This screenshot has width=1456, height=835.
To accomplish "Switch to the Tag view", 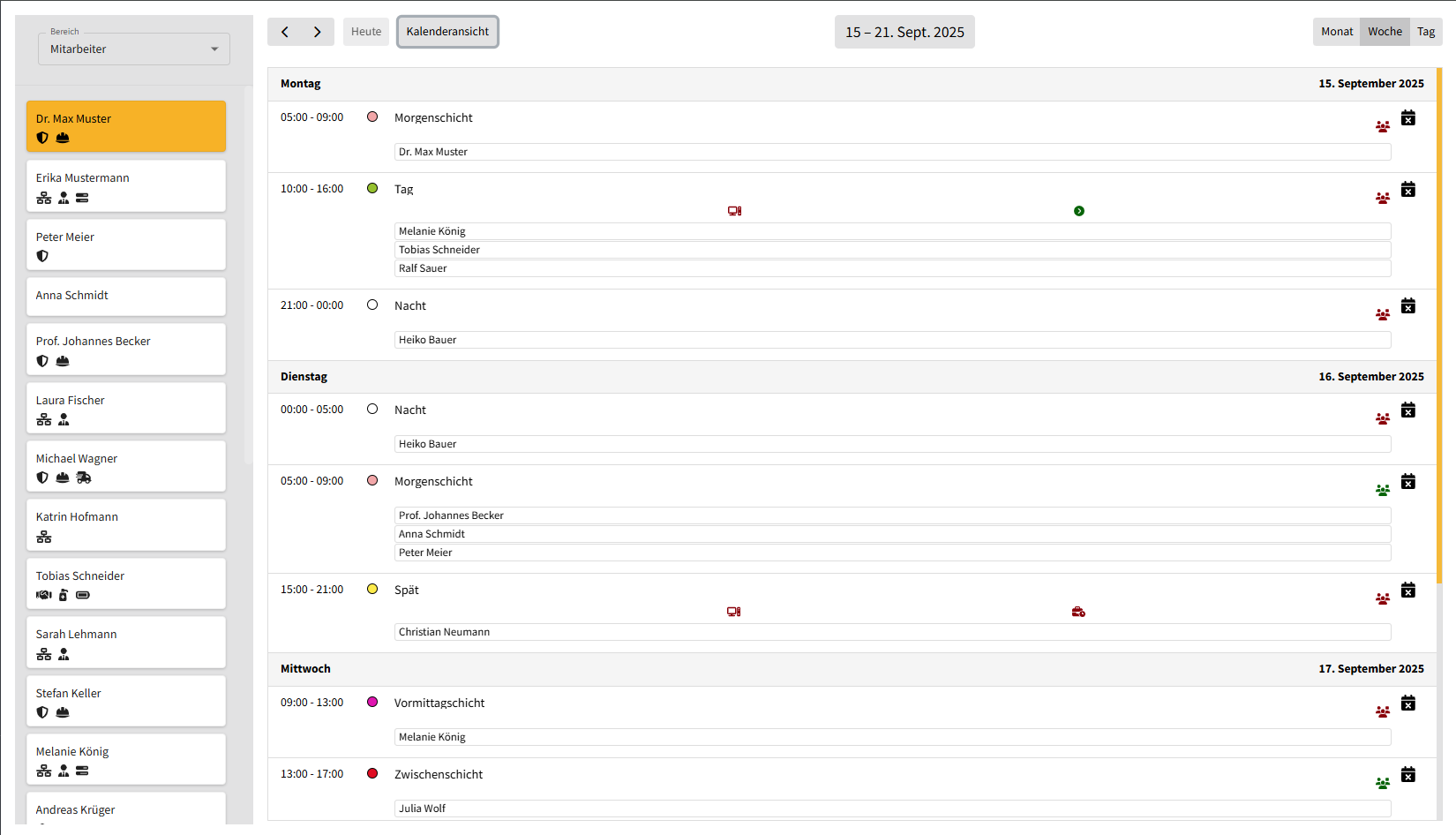I will [x=1426, y=32].
